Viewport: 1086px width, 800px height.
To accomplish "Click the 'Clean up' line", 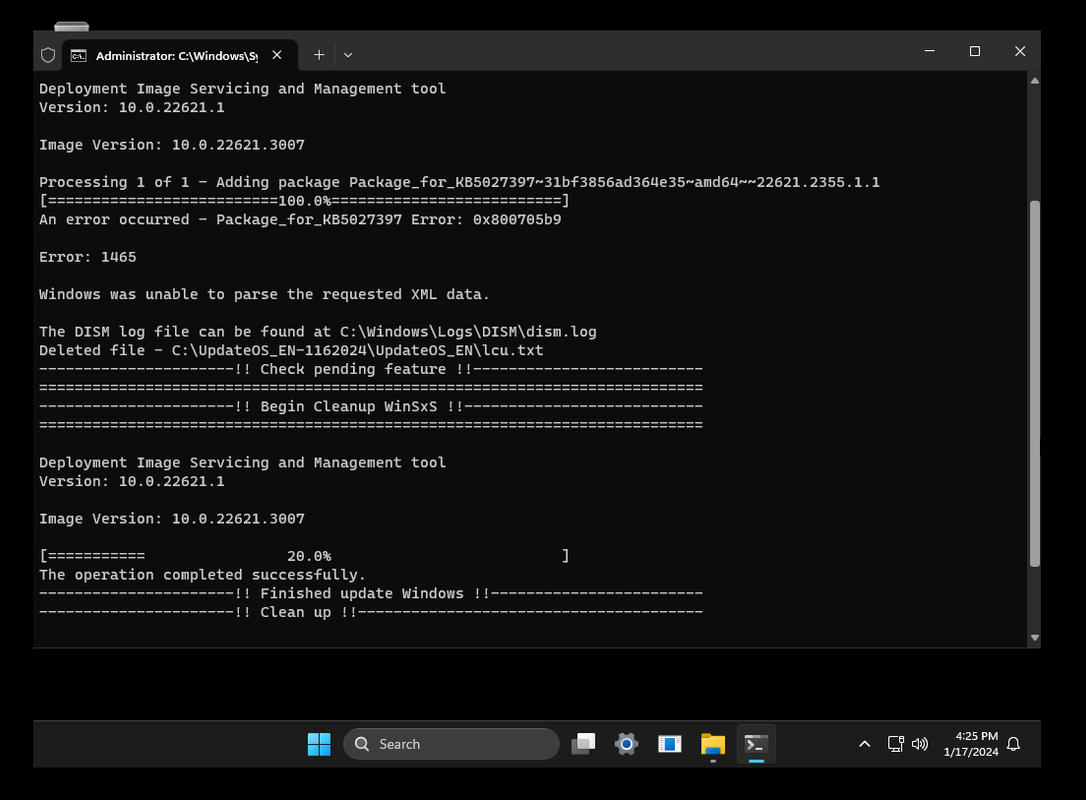I will [371, 613].
